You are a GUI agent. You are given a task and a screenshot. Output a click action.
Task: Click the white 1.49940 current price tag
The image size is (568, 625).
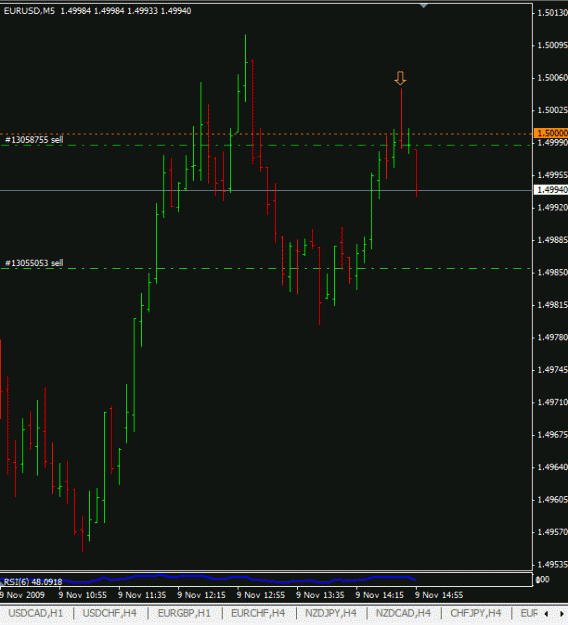[551, 190]
